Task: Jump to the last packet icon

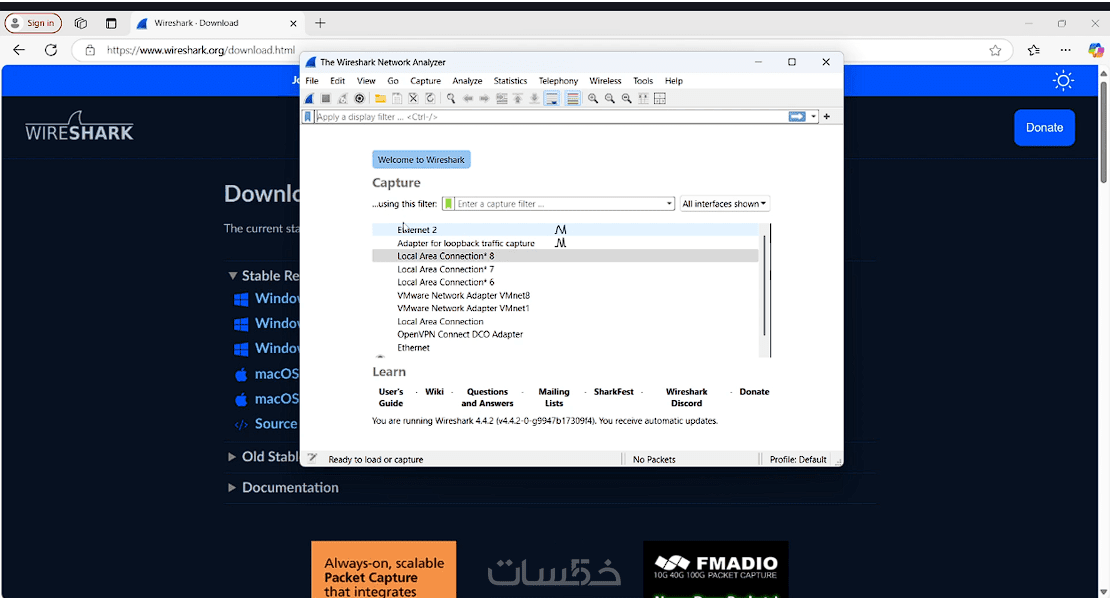Action: [534, 98]
